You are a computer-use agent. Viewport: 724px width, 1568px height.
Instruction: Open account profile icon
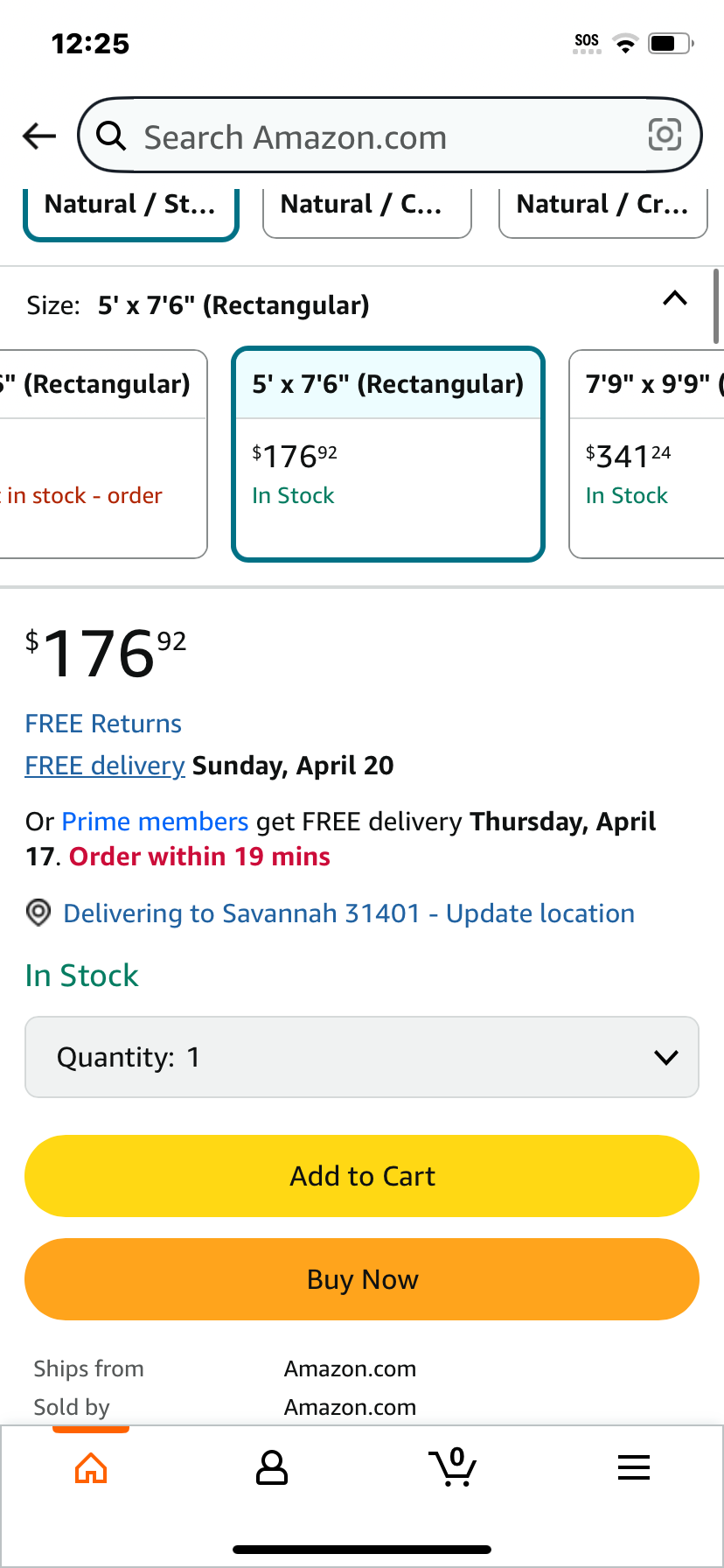pos(272,1467)
